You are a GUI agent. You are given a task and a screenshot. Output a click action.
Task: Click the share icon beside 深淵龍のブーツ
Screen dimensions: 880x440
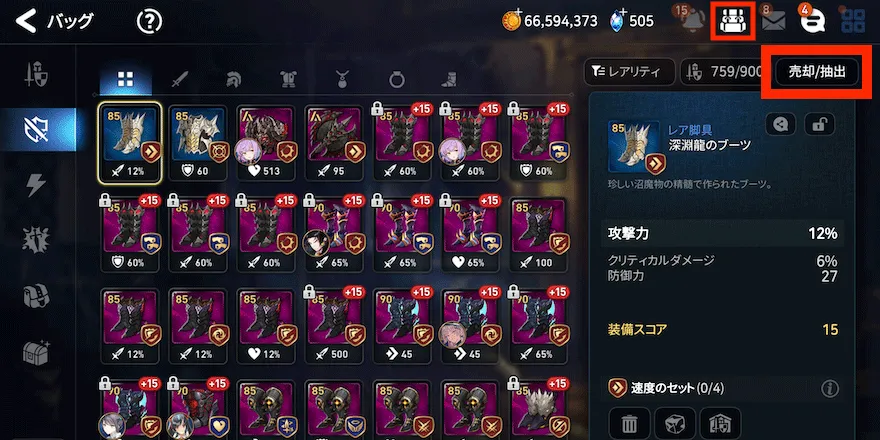point(780,124)
